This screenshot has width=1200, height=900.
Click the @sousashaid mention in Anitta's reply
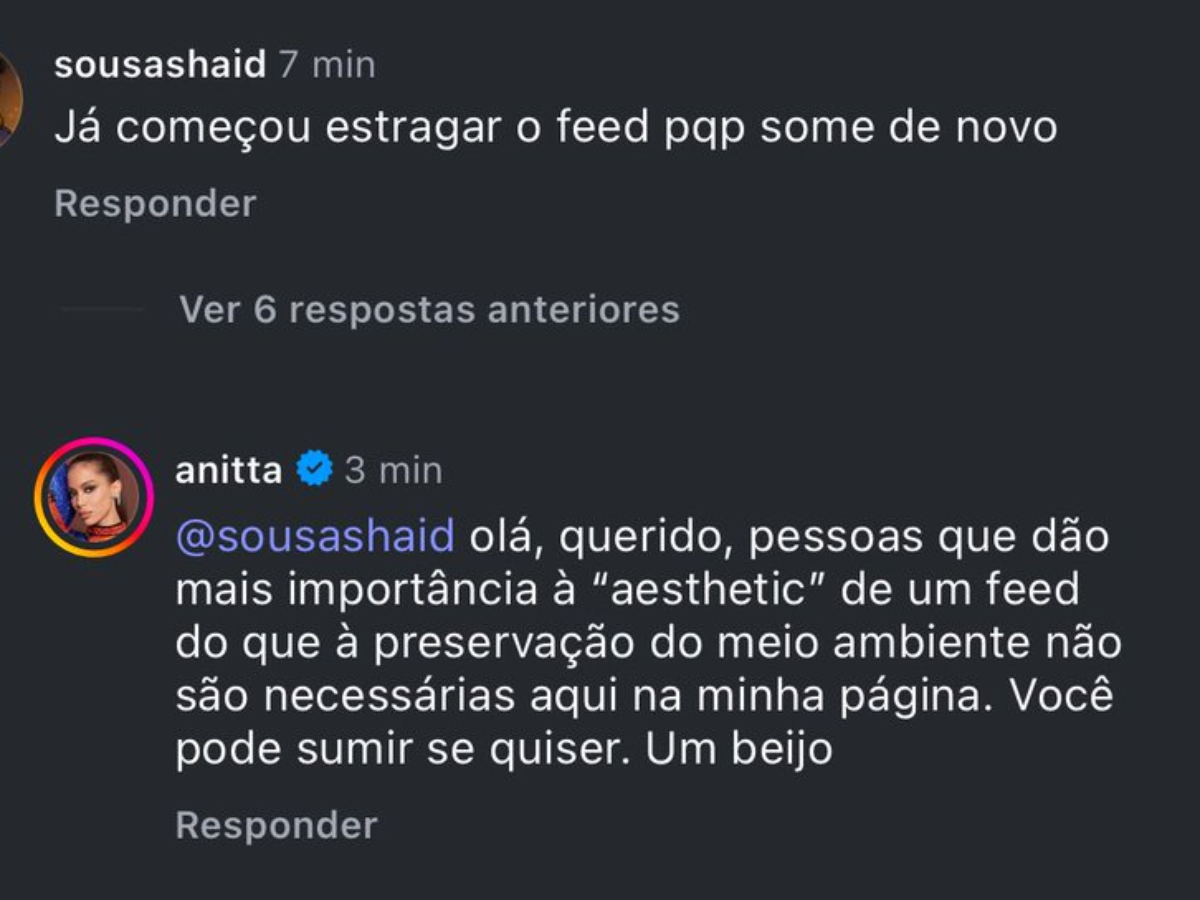(315, 536)
